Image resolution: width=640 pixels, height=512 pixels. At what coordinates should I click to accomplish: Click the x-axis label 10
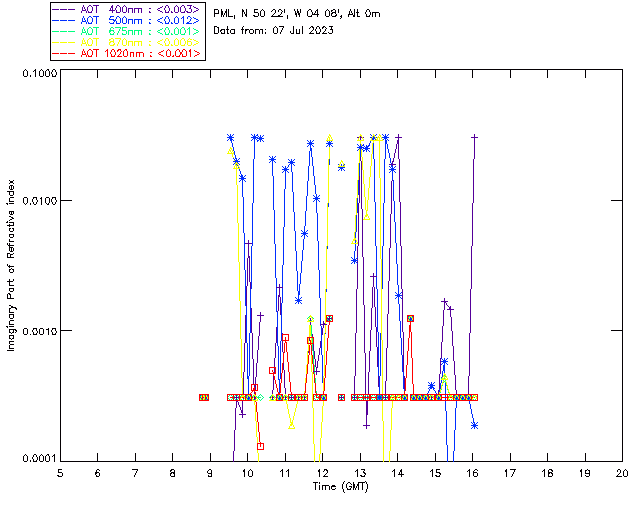click(247, 473)
